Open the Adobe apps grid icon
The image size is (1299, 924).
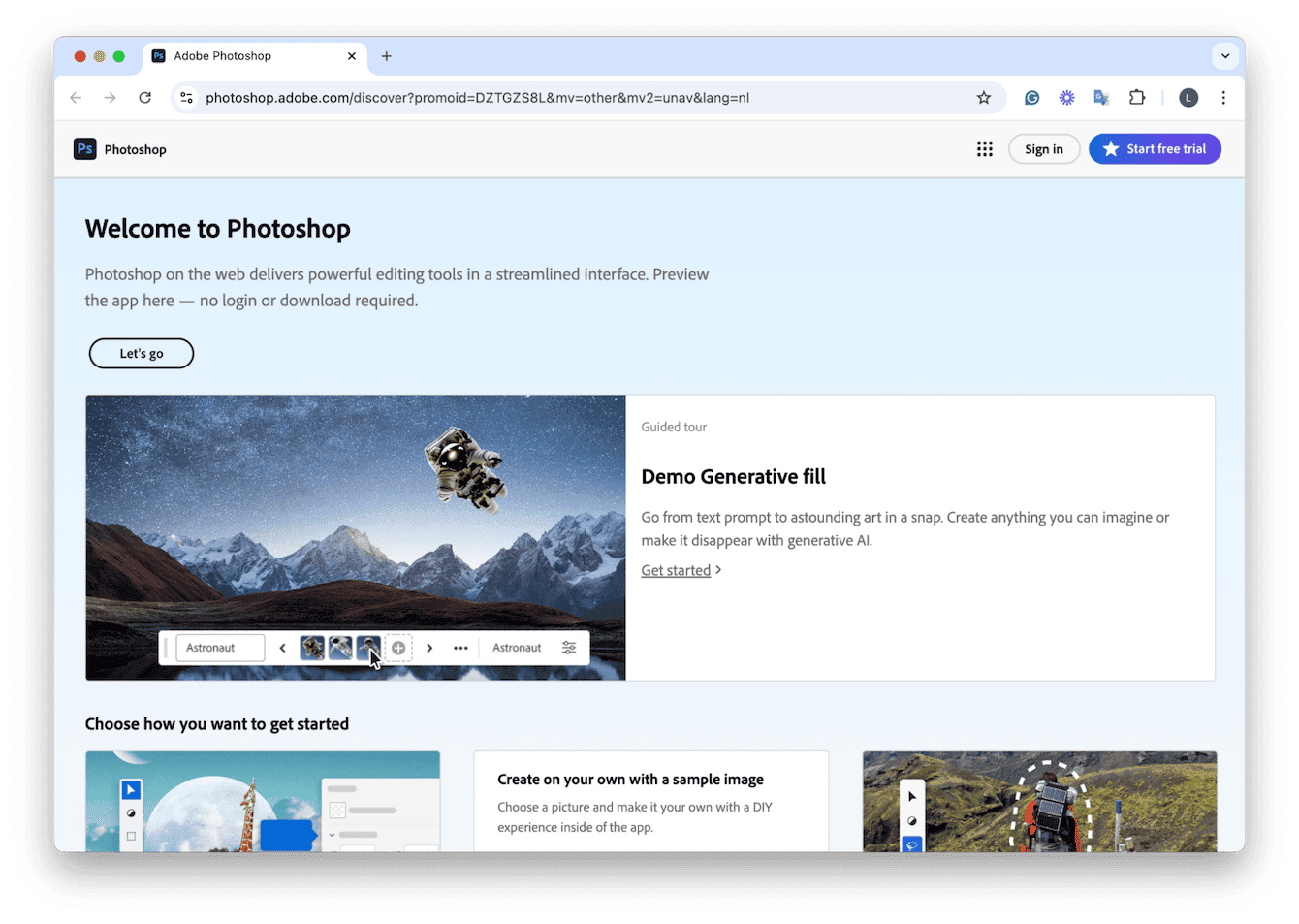tap(985, 148)
